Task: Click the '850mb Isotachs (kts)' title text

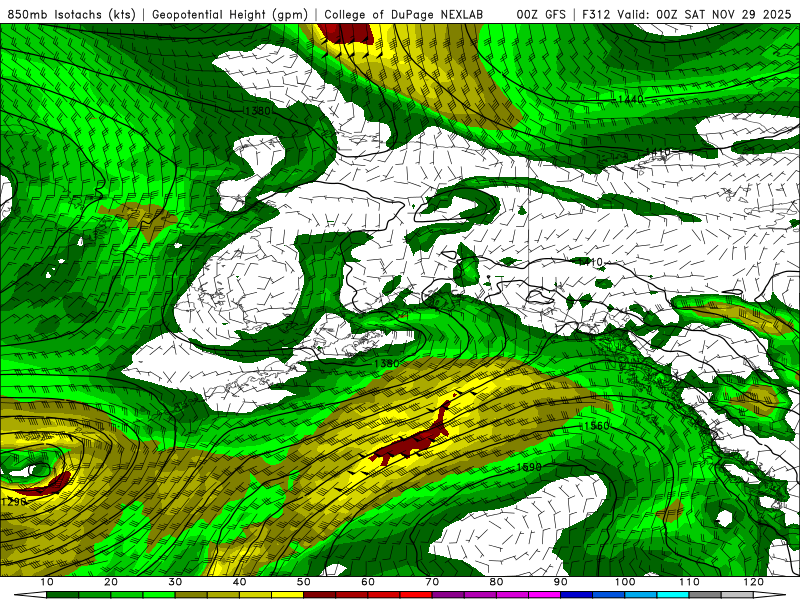Action: click(71, 15)
